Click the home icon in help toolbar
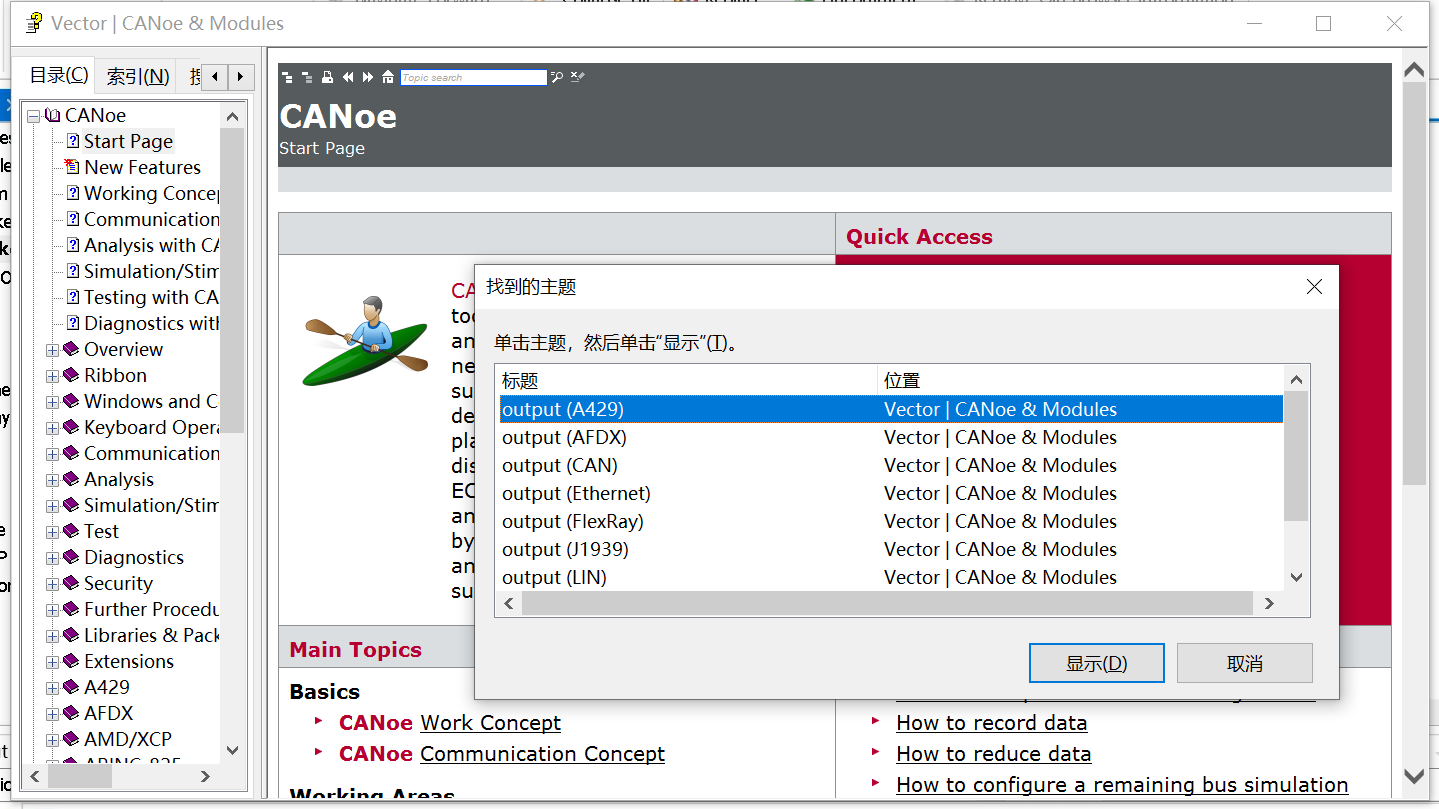Screen dimensions: 1439x809 pos(388,77)
